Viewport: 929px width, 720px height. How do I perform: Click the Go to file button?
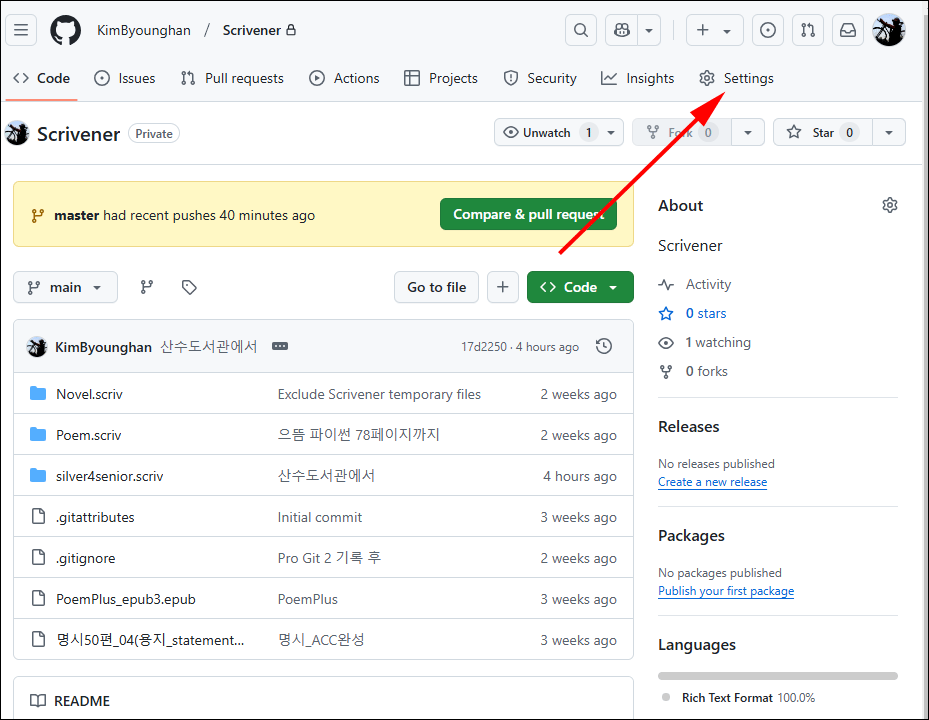point(437,287)
